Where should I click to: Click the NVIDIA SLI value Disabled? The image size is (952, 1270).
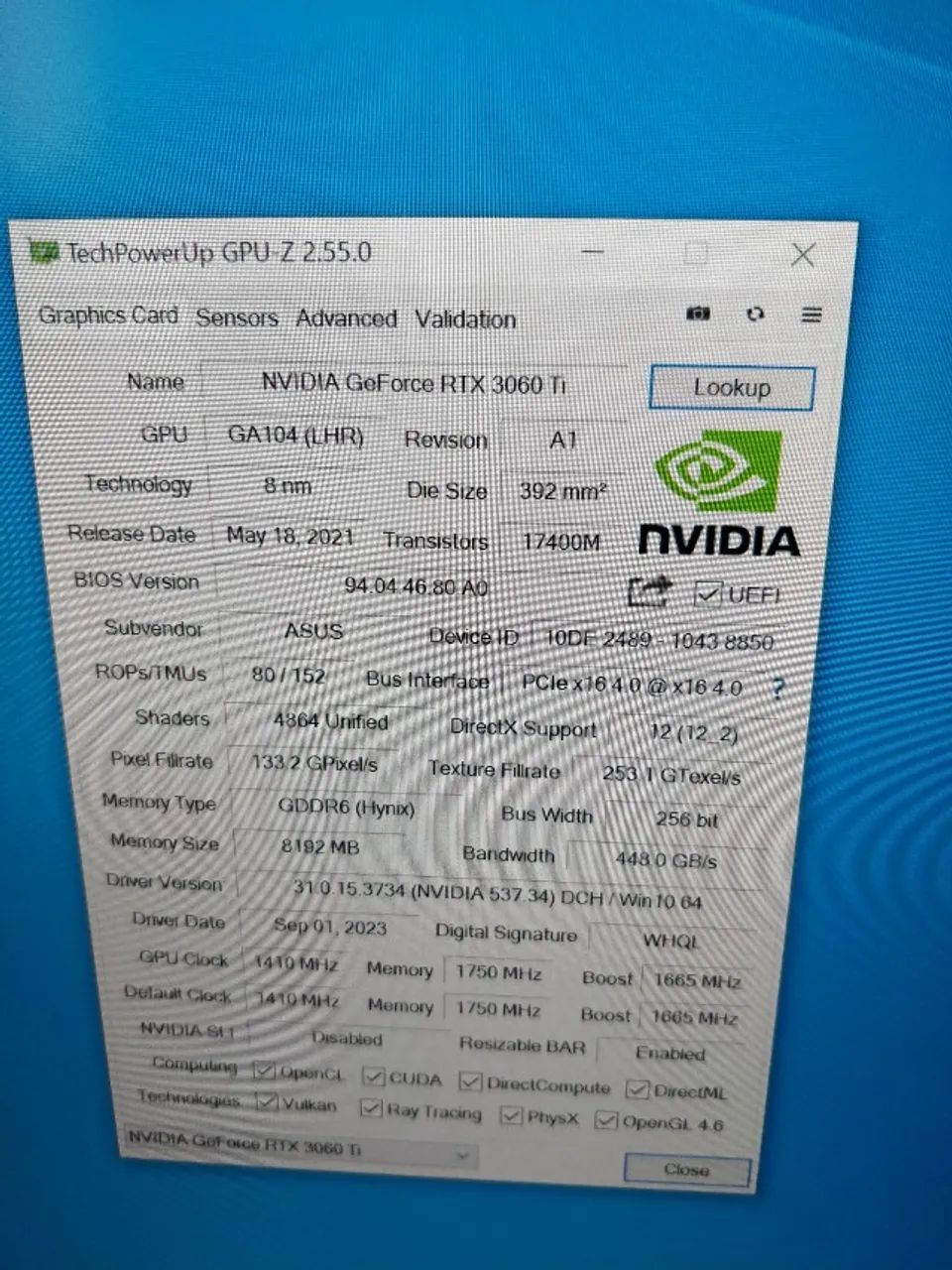coord(346,1038)
